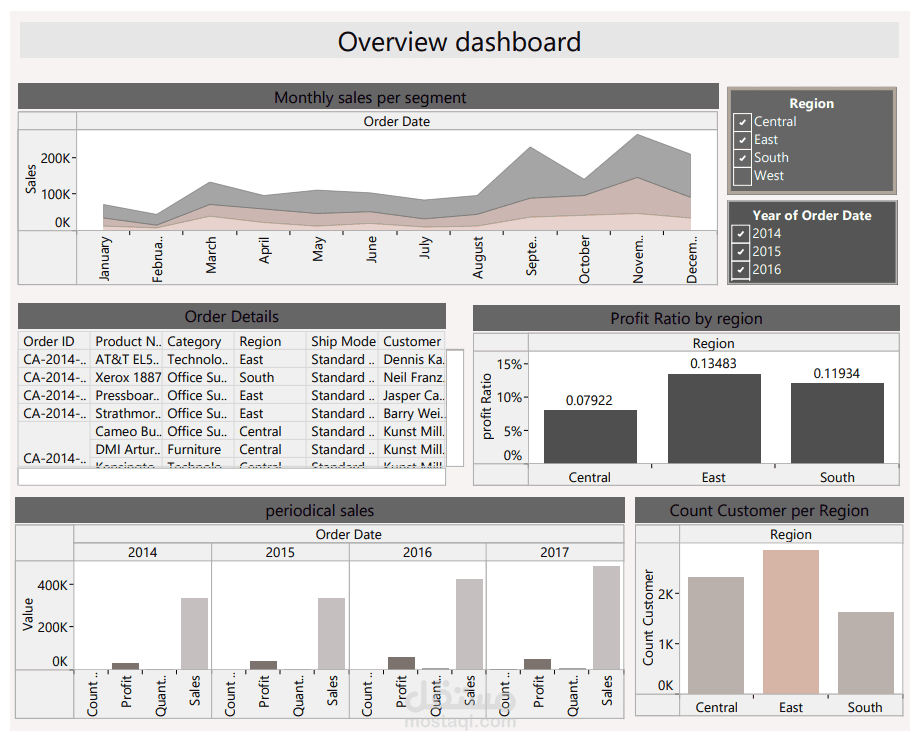922x746 pixels.
Task: Click the 0.11934 profit ratio label
Action: click(837, 374)
